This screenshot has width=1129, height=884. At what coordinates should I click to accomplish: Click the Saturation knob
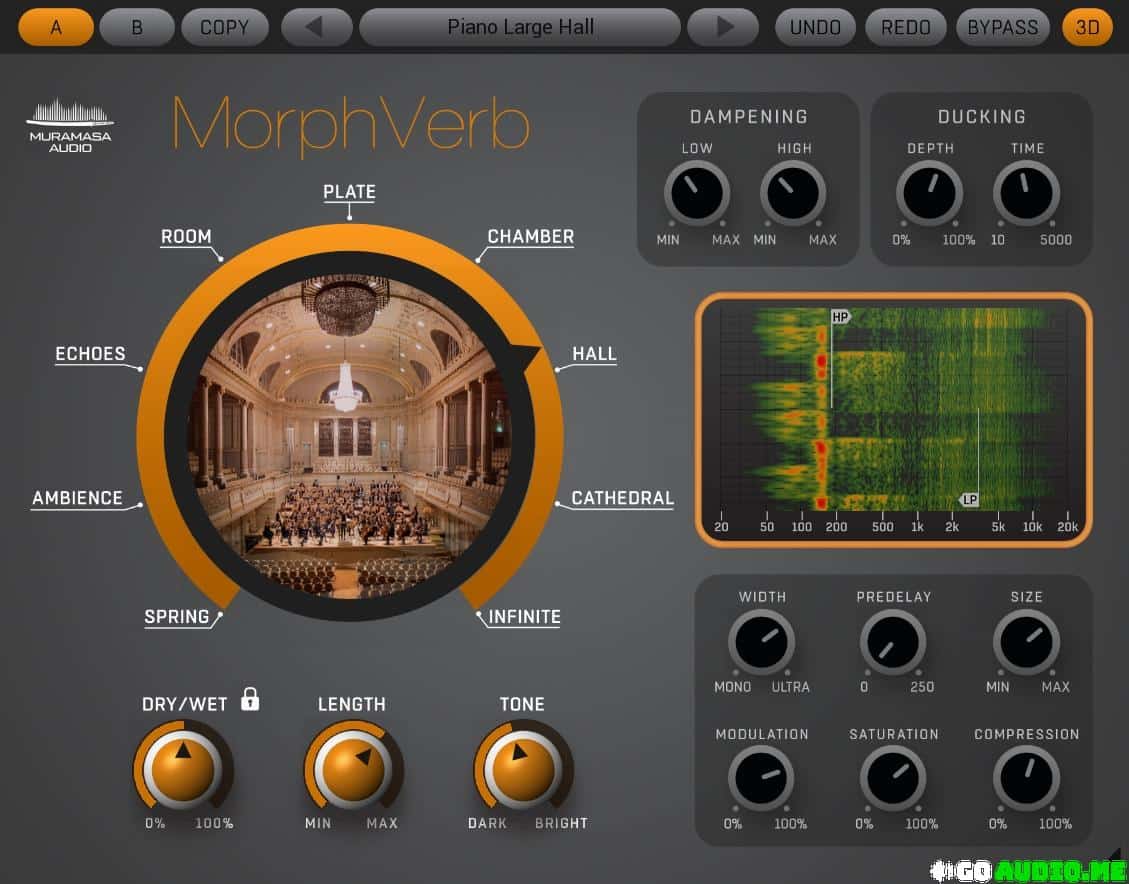click(x=893, y=778)
